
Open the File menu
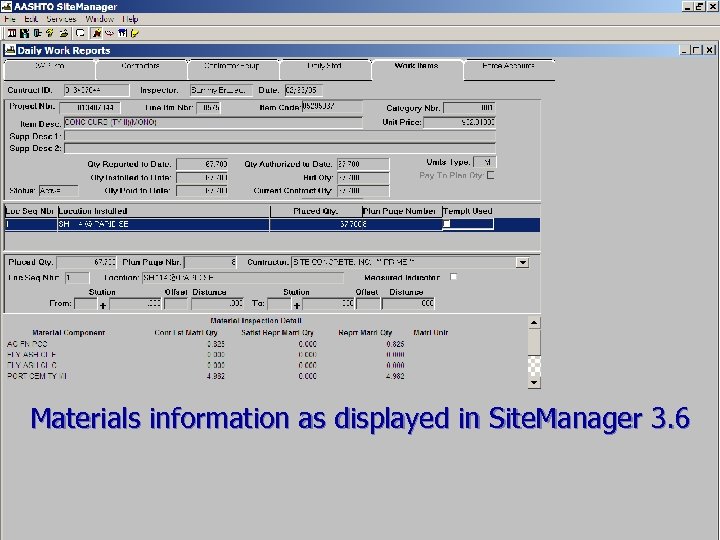coord(10,19)
